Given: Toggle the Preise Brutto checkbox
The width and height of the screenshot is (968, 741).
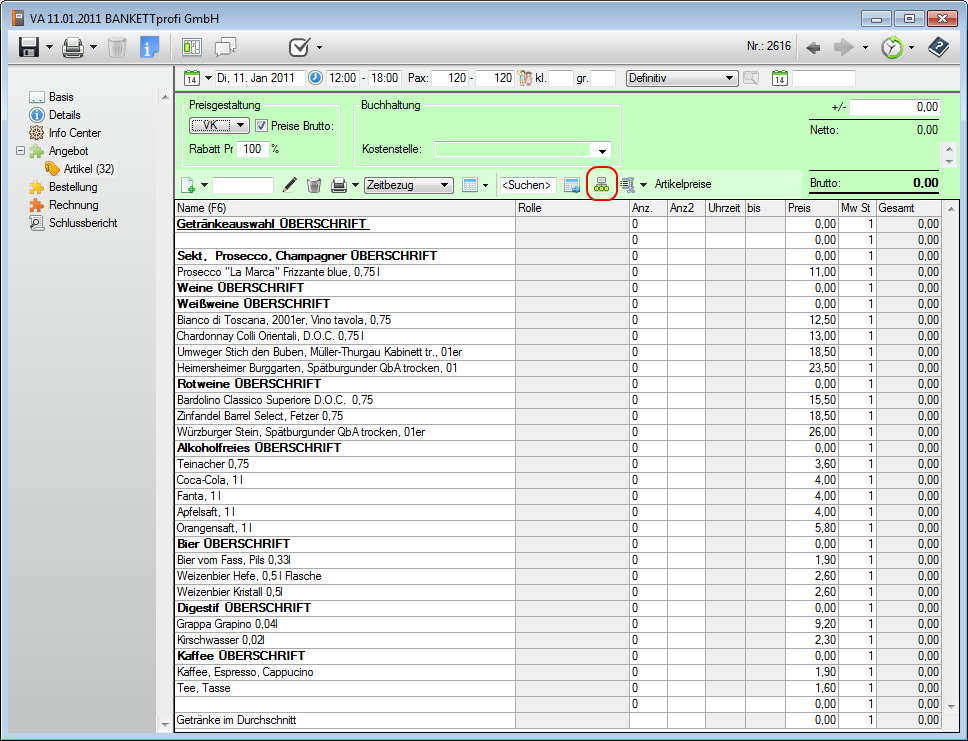Looking at the screenshot, I should point(262,125).
